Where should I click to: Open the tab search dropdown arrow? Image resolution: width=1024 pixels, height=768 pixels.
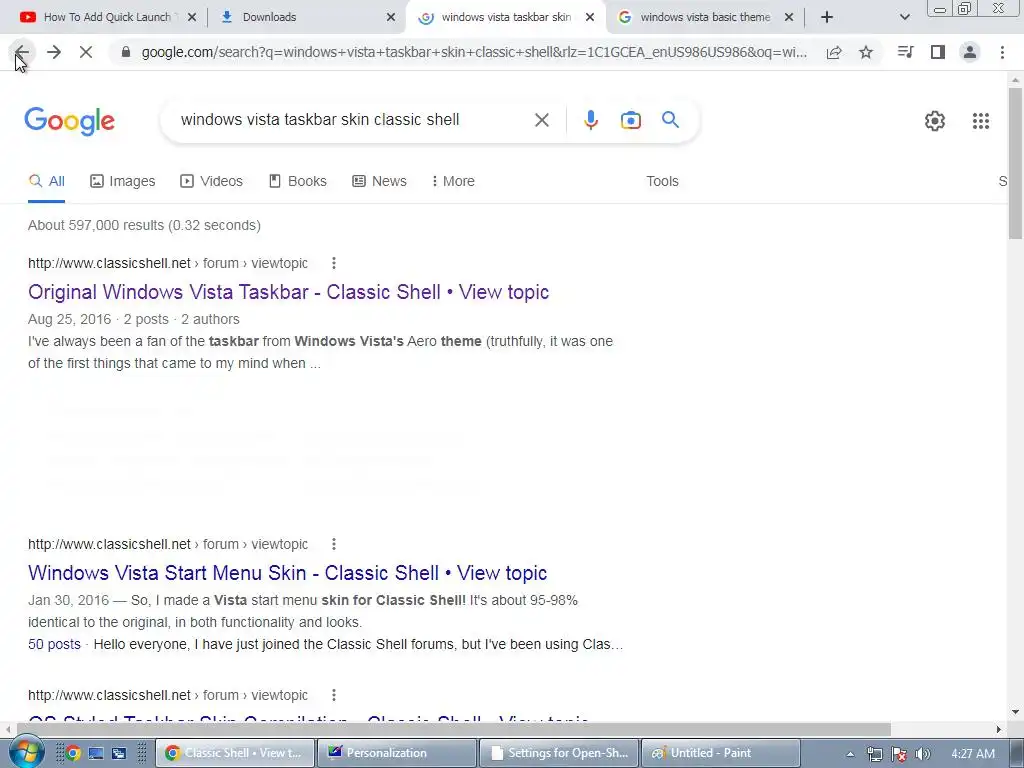pyautogui.click(x=904, y=17)
